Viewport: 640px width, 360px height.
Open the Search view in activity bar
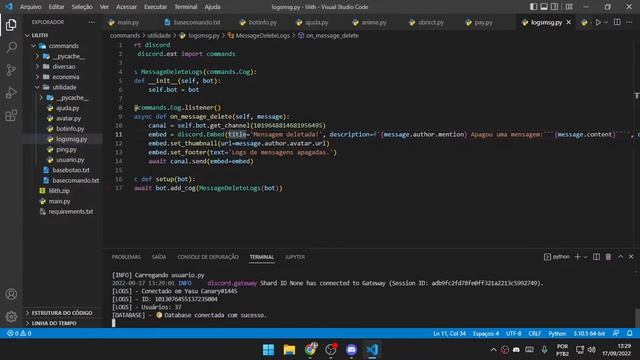pyautogui.click(x=11, y=47)
